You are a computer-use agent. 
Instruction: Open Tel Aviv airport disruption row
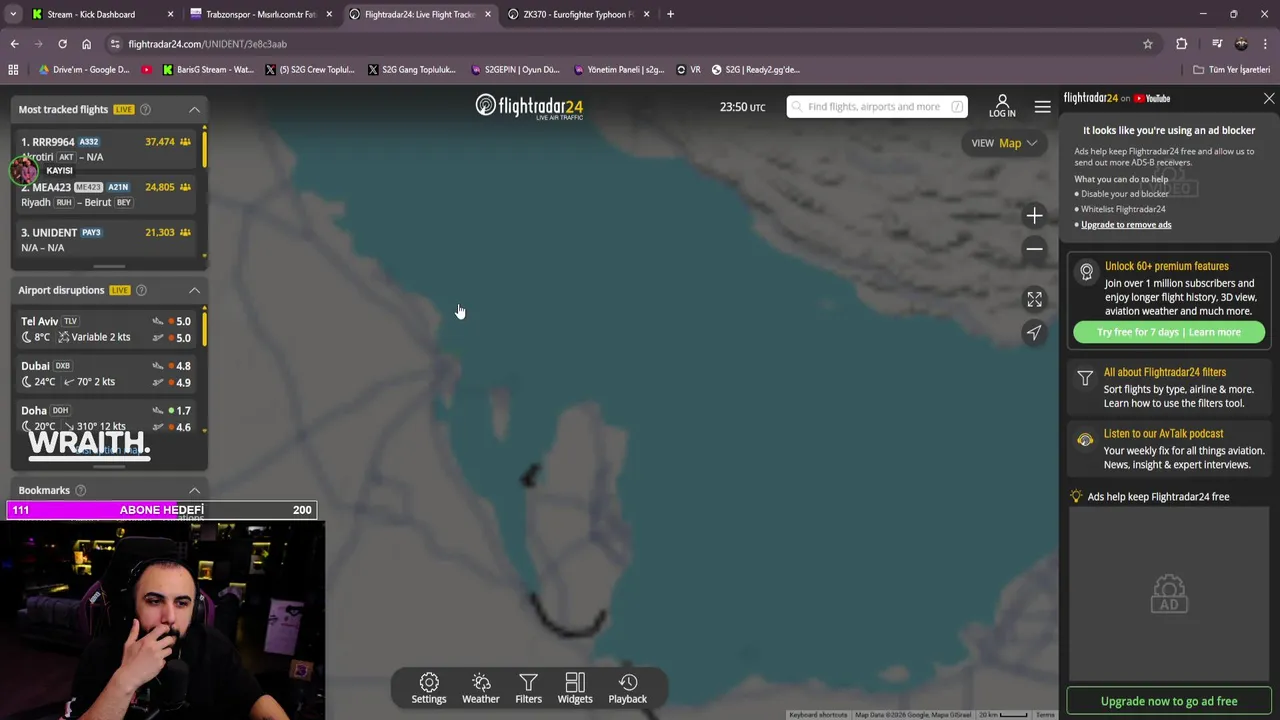click(x=106, y=329)
